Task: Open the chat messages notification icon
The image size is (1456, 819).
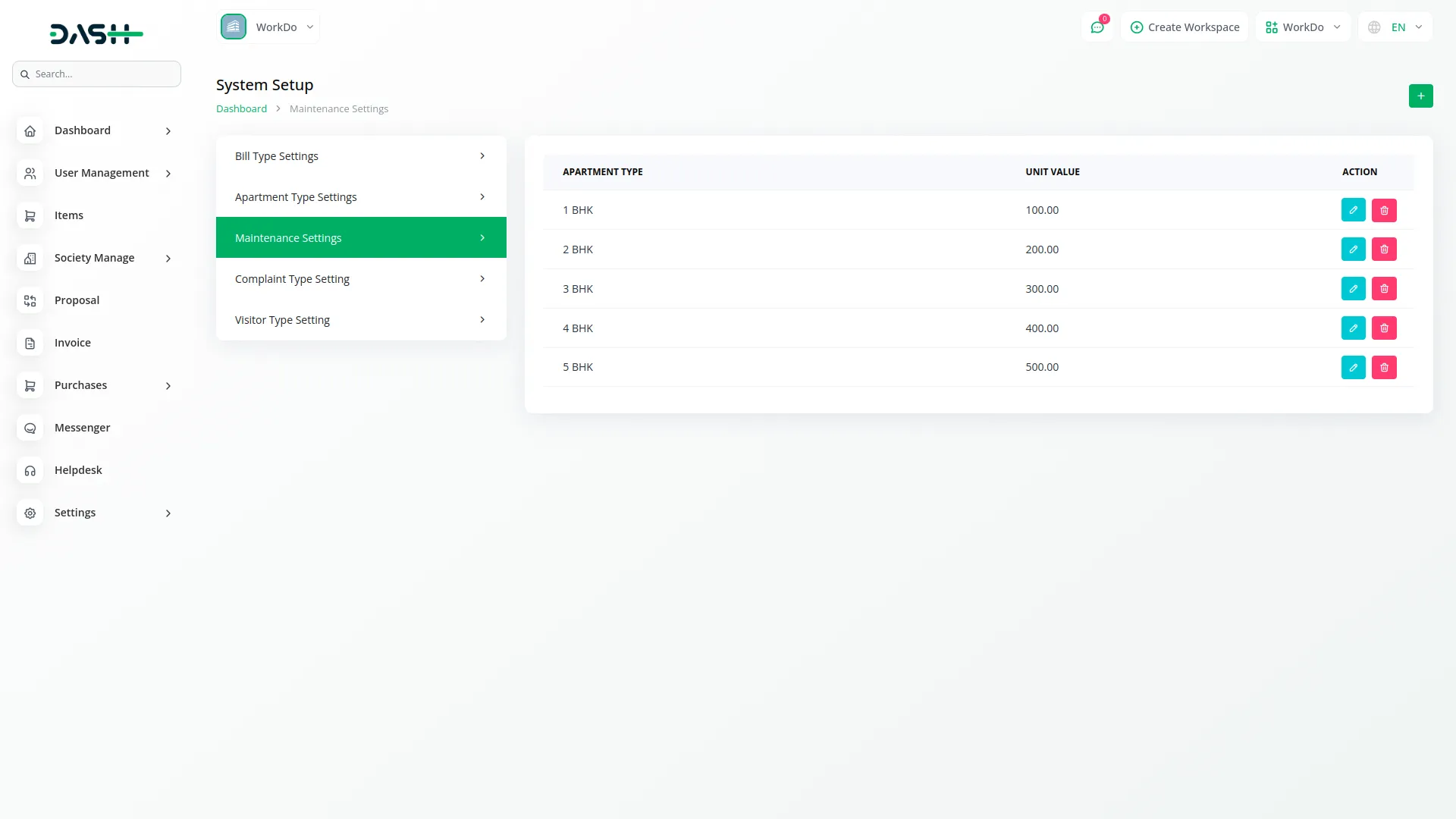Action: (x=1097, y=27)
